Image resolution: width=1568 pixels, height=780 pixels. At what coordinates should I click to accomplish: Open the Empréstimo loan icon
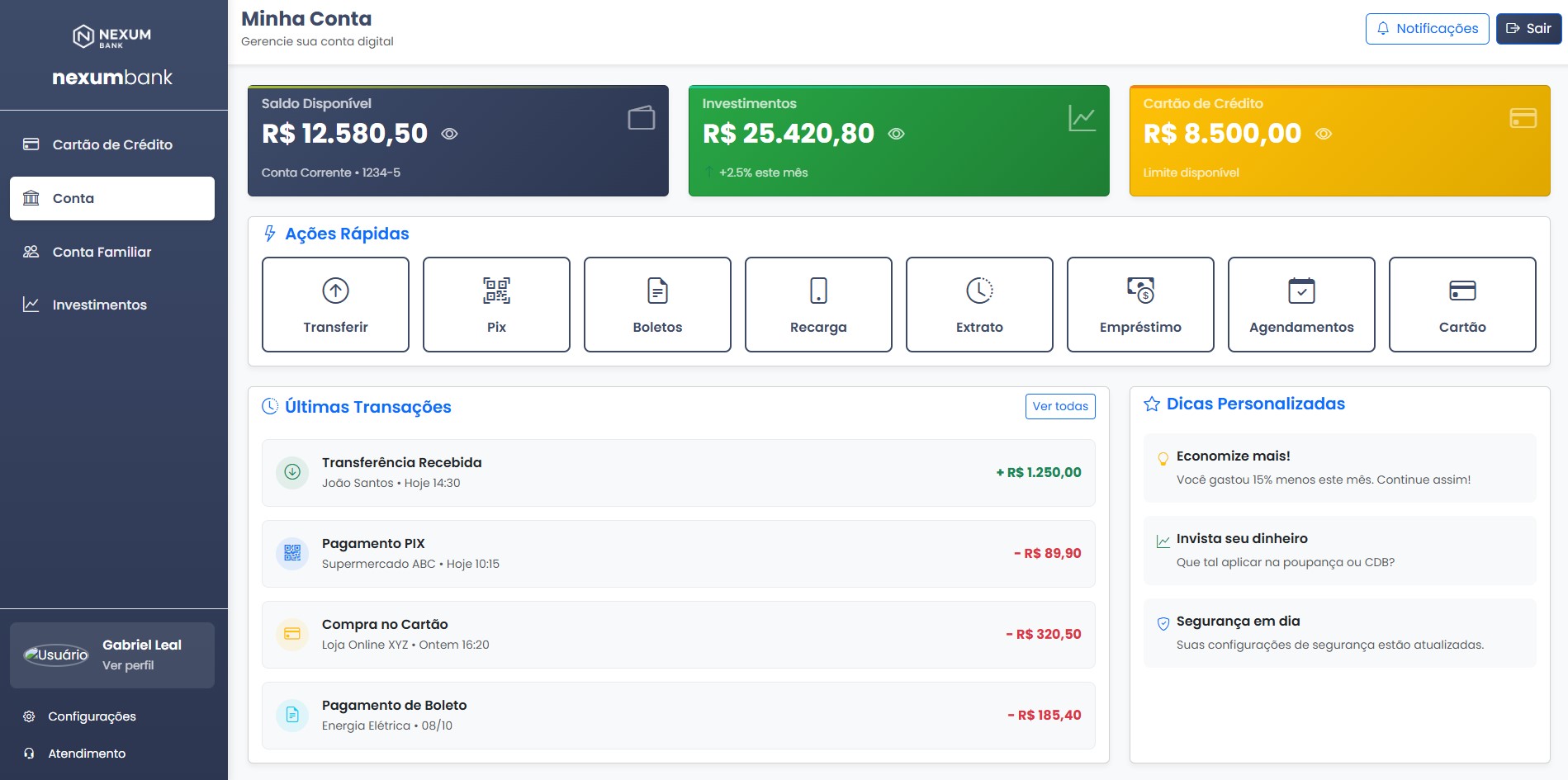coord(1140,291)
